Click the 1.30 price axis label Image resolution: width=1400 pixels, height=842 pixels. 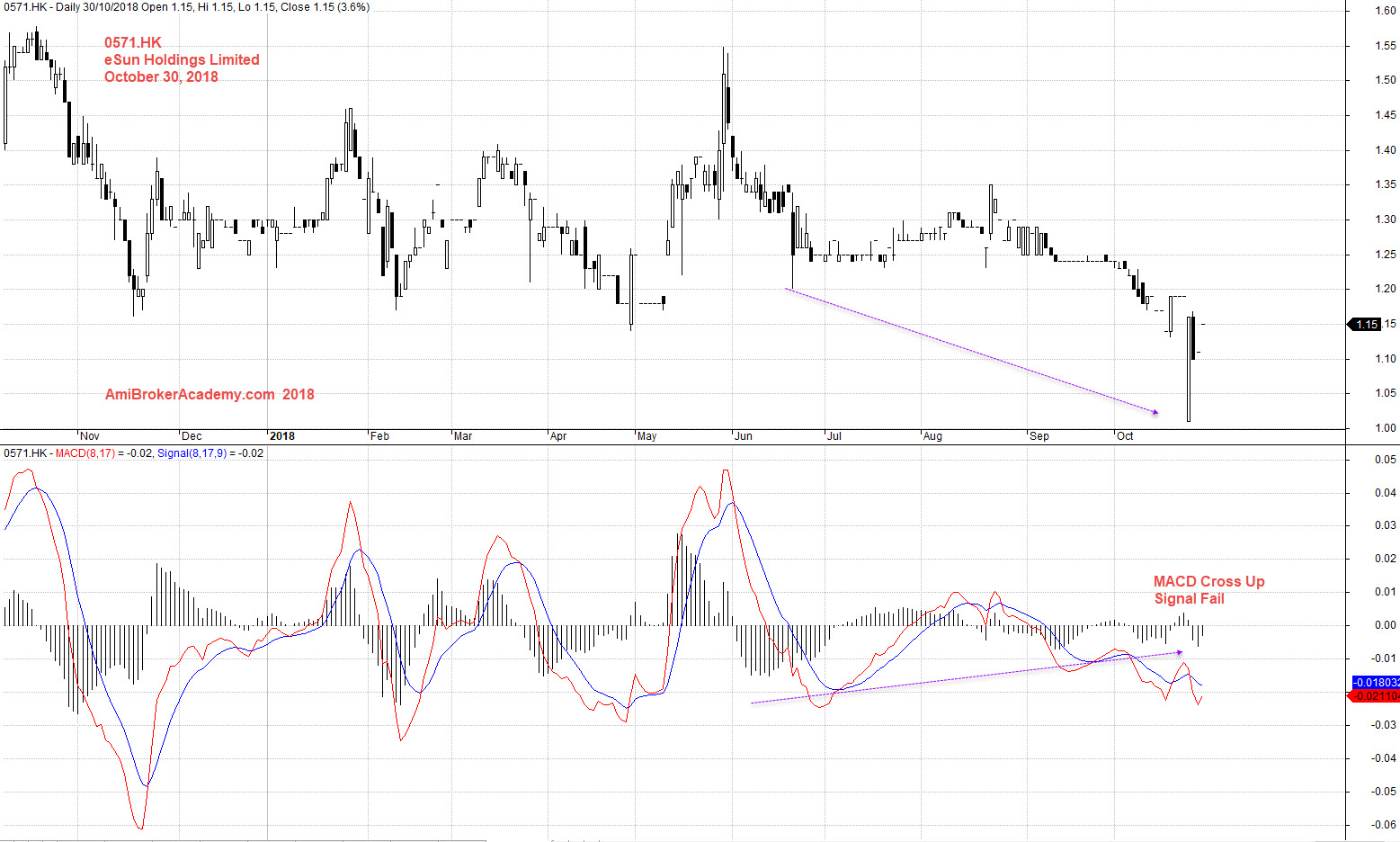click(x=1385, y=219)
